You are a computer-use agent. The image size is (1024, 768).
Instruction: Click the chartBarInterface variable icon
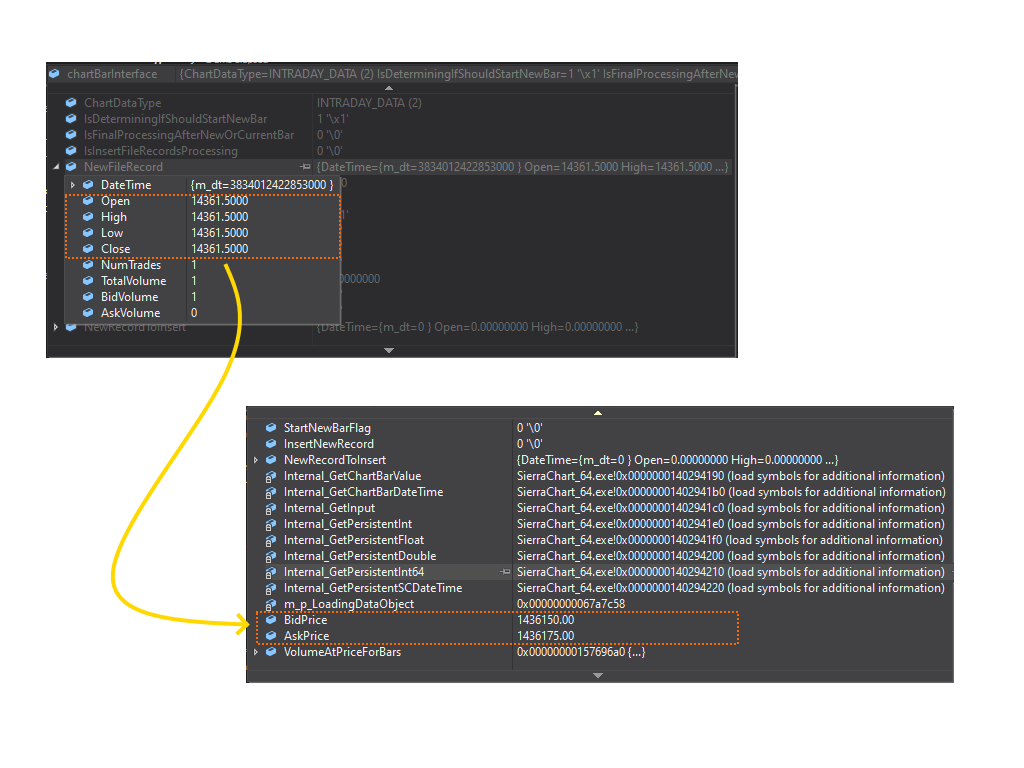pos(55,74)
